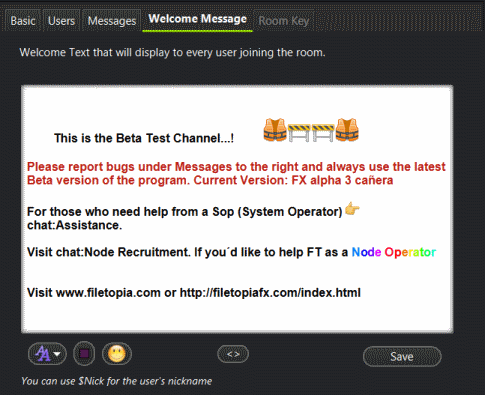Click the pointing hand emoticon
This screenshot has width=485, height=395.
(x=352, y=209)
